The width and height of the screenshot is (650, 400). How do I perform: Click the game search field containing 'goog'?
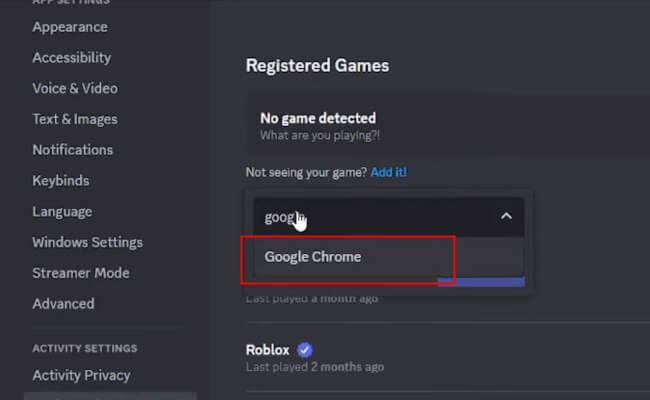[x=389, y=217]
